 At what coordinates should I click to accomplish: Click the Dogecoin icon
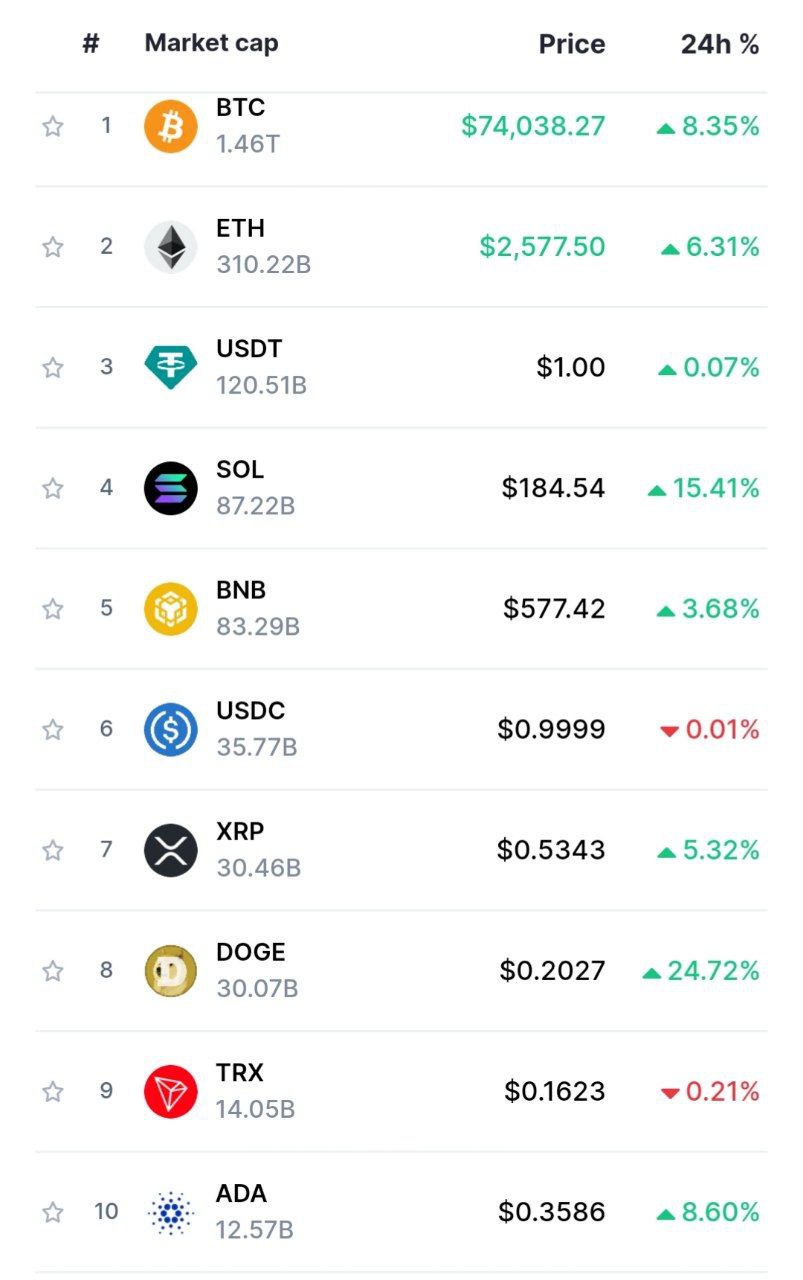(171, 971)
